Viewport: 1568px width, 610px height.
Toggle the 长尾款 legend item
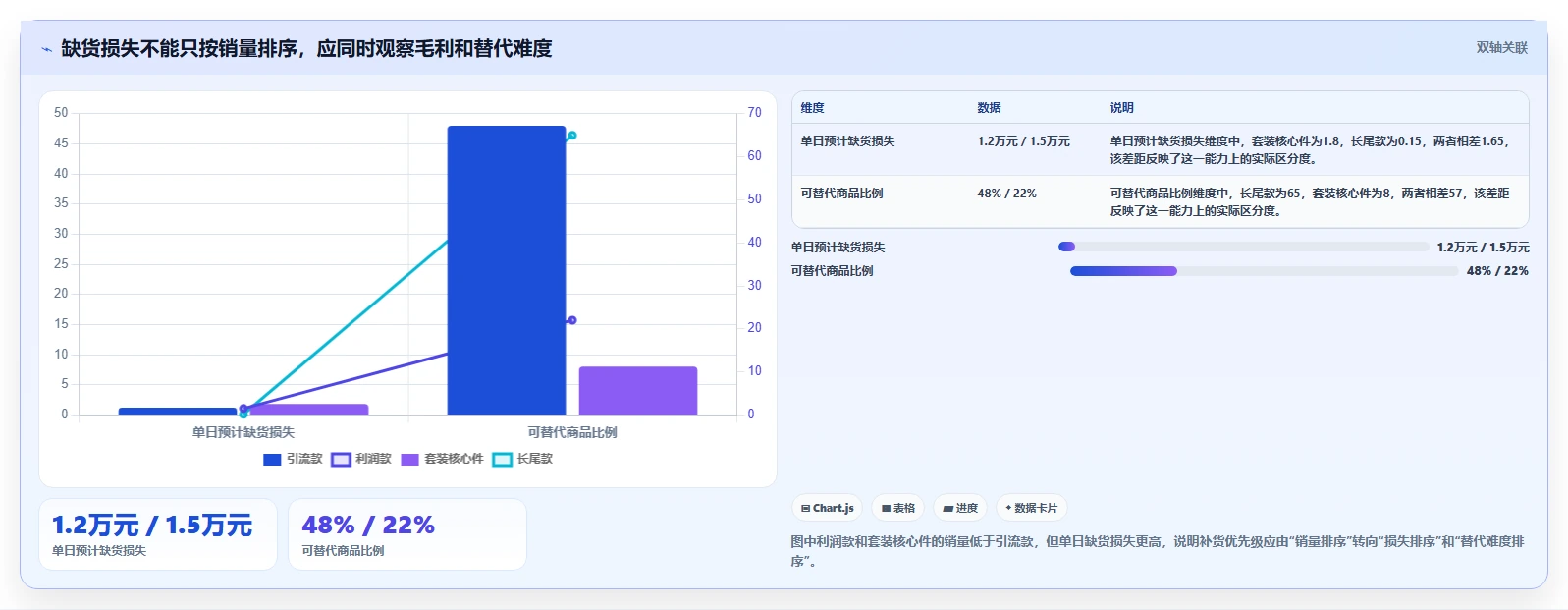[522, 459]
